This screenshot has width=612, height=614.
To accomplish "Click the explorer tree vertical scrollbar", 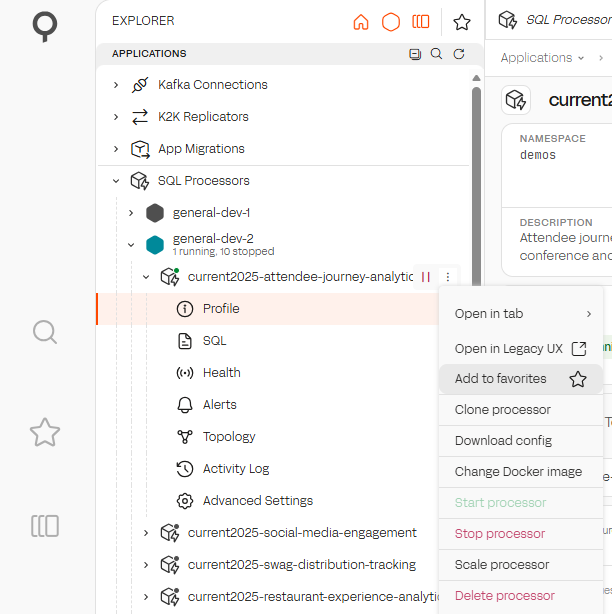I will point(476,186).
